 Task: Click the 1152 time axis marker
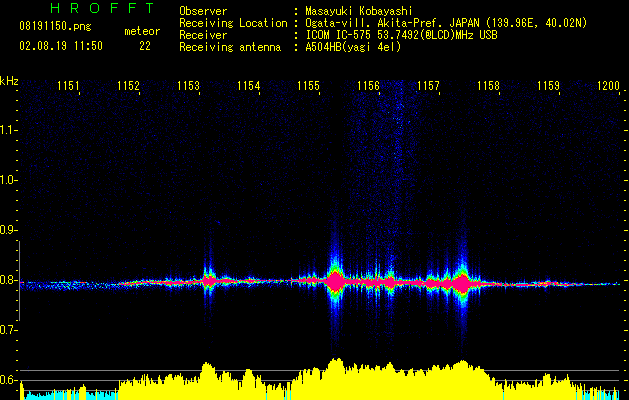128,85
